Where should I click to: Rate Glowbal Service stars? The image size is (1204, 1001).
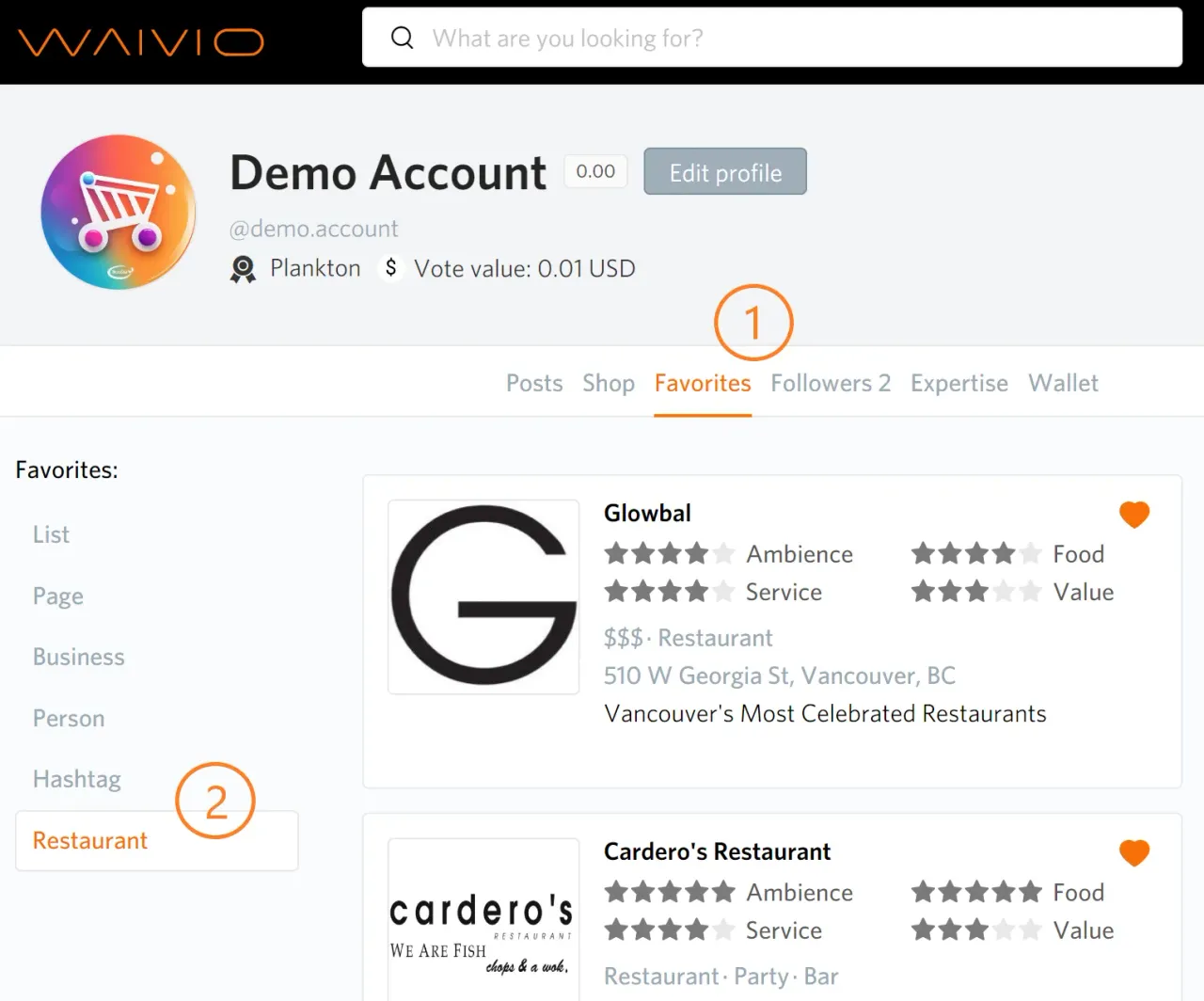(669, 592)
